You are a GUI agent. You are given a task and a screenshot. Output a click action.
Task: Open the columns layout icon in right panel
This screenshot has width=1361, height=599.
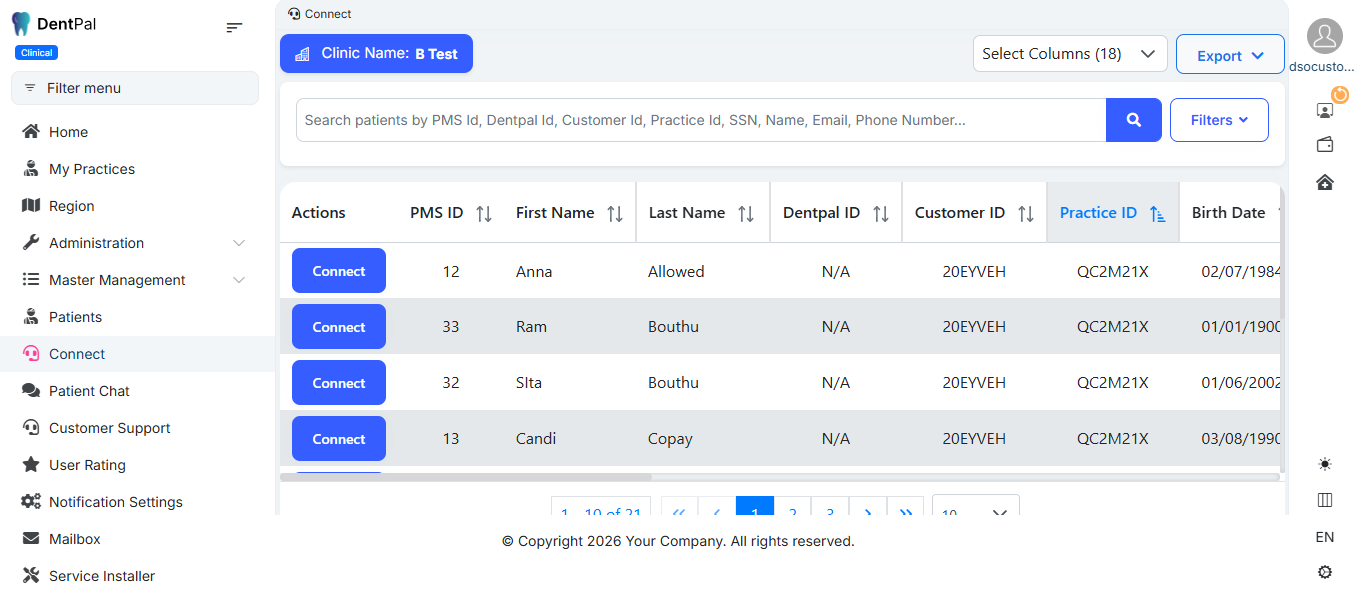[x=1325, y=500]
